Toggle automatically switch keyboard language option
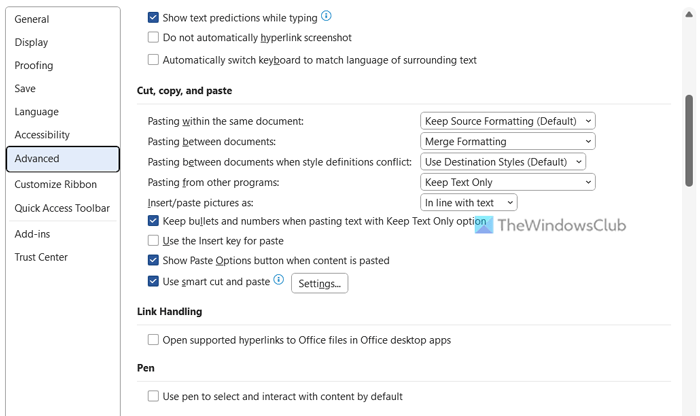The image size is (700, 416). tap(153, 60)
